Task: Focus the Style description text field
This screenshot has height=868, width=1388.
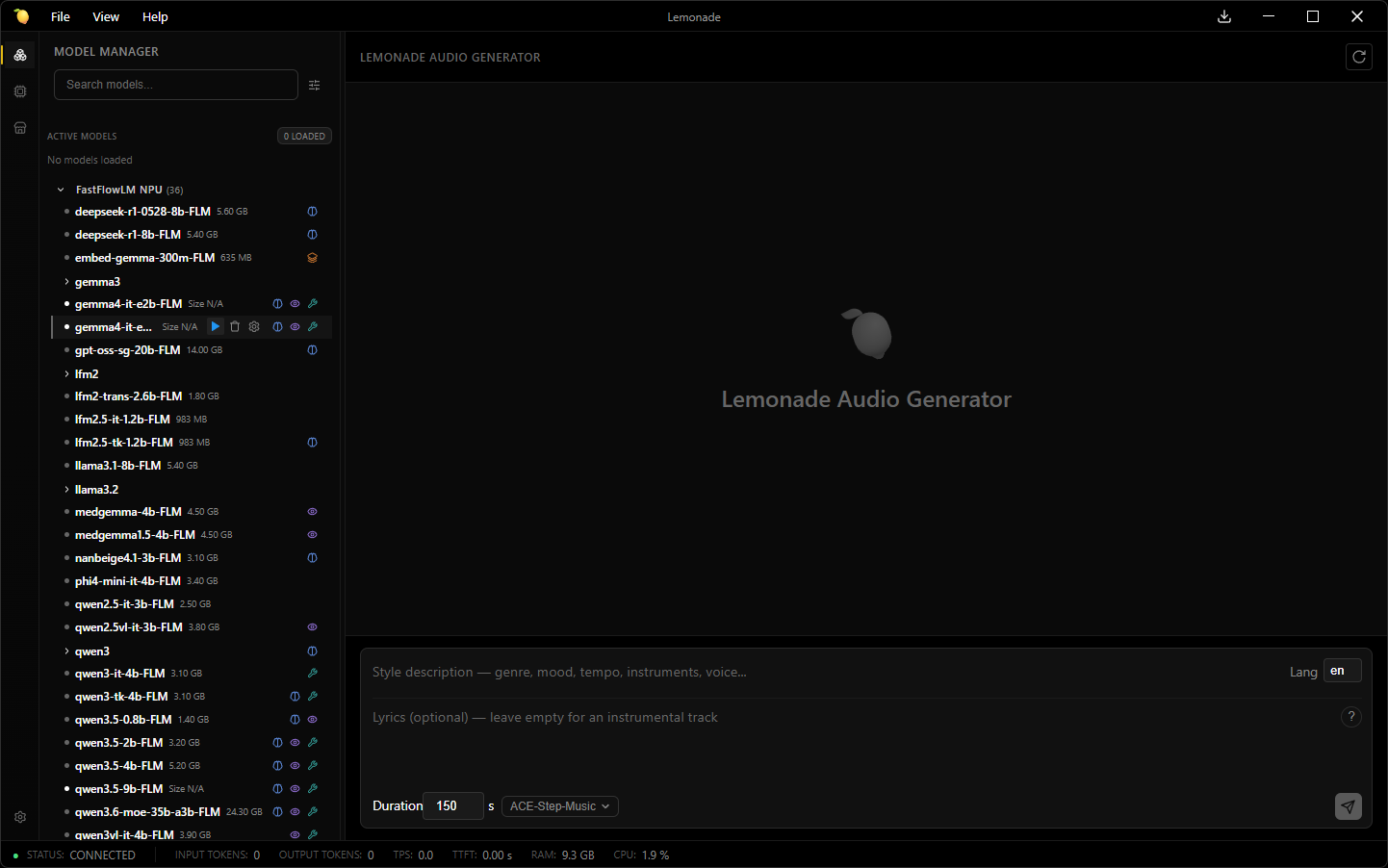Action: click(x=823, y=672)
